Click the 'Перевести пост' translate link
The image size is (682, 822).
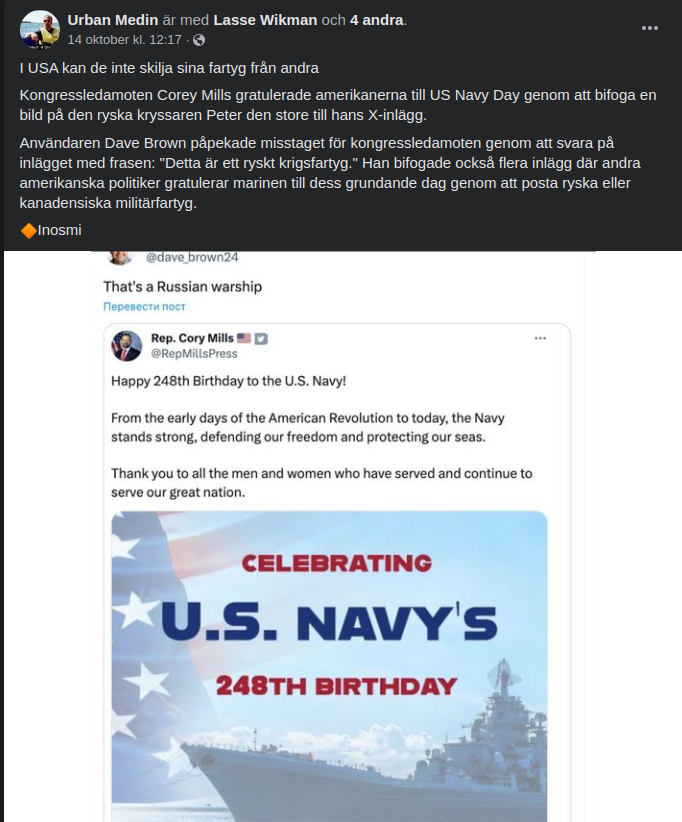tap(143, 307)
